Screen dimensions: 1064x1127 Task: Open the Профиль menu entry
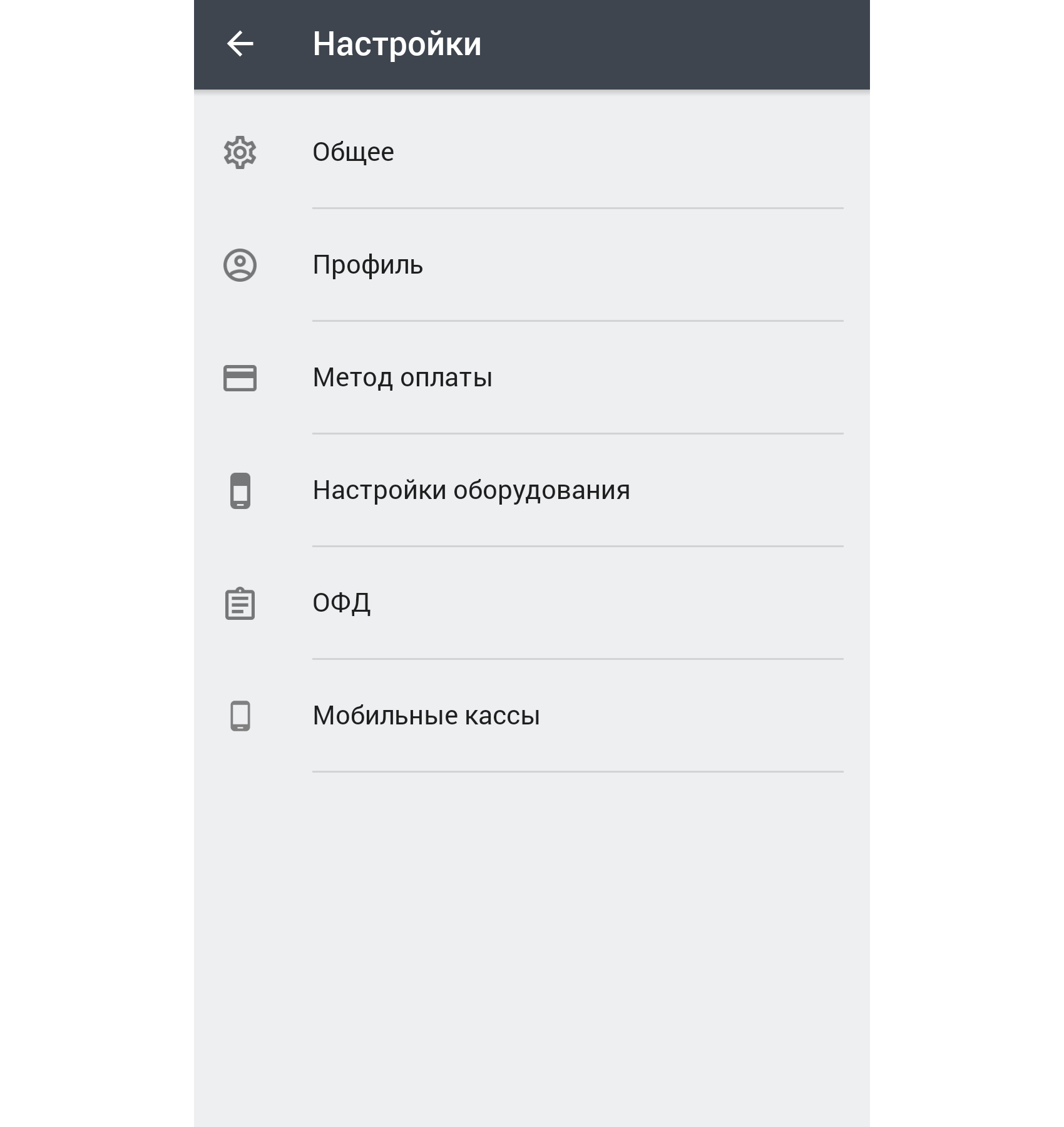coord(531,265)
